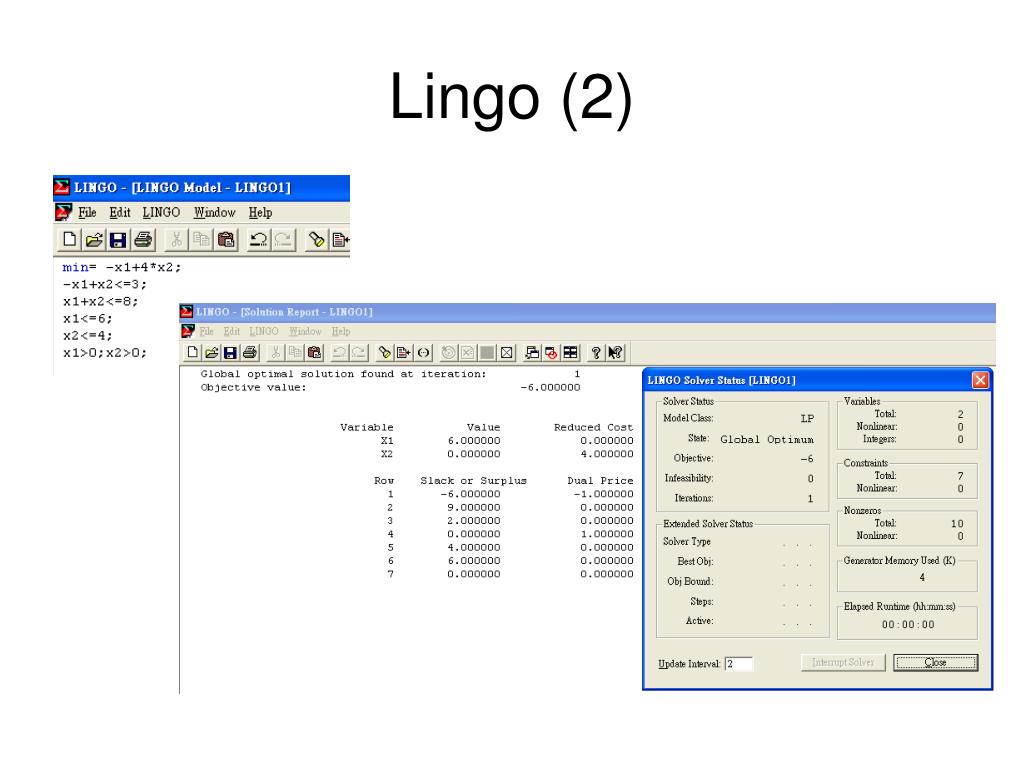Click Find flashlight icon in Solution Report toolbar

385,353
